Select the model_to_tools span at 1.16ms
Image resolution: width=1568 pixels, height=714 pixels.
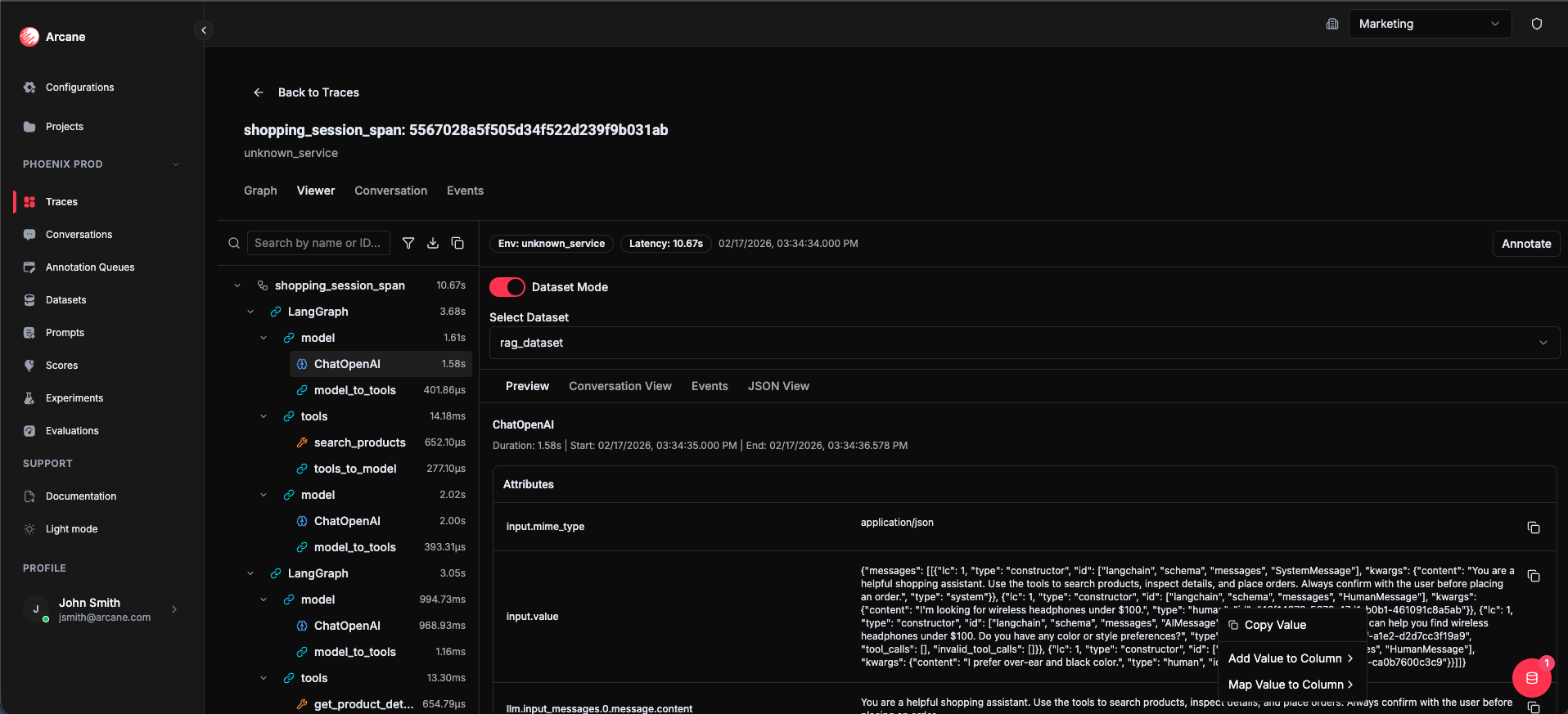pyautogui.click(x=381, y=652)
